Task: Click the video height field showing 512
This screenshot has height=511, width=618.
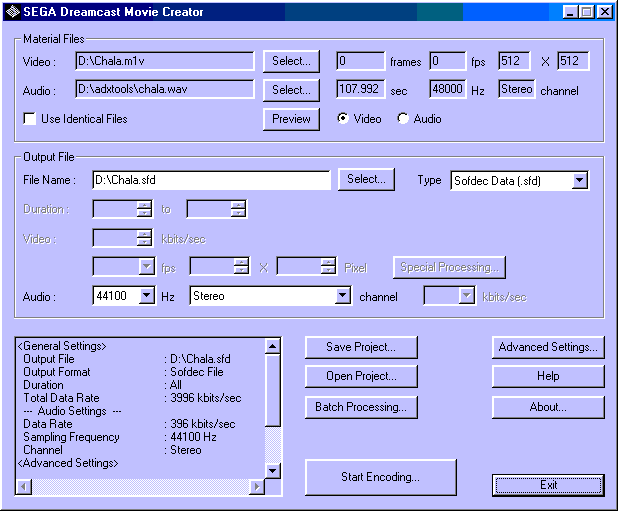Action: (x=573, y=61)
